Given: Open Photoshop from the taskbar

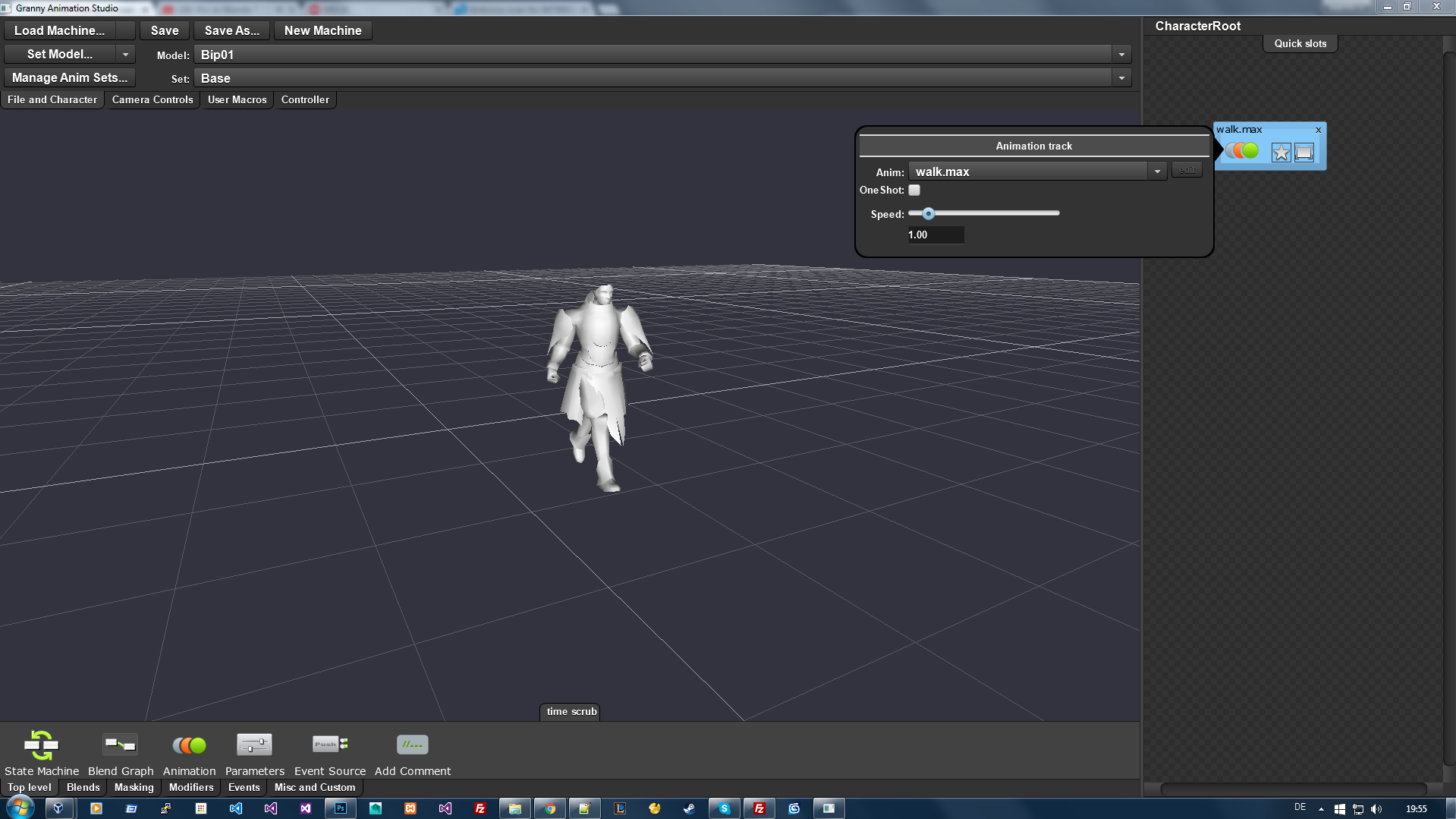Looking at the screenshot, I should coord(341,808).
